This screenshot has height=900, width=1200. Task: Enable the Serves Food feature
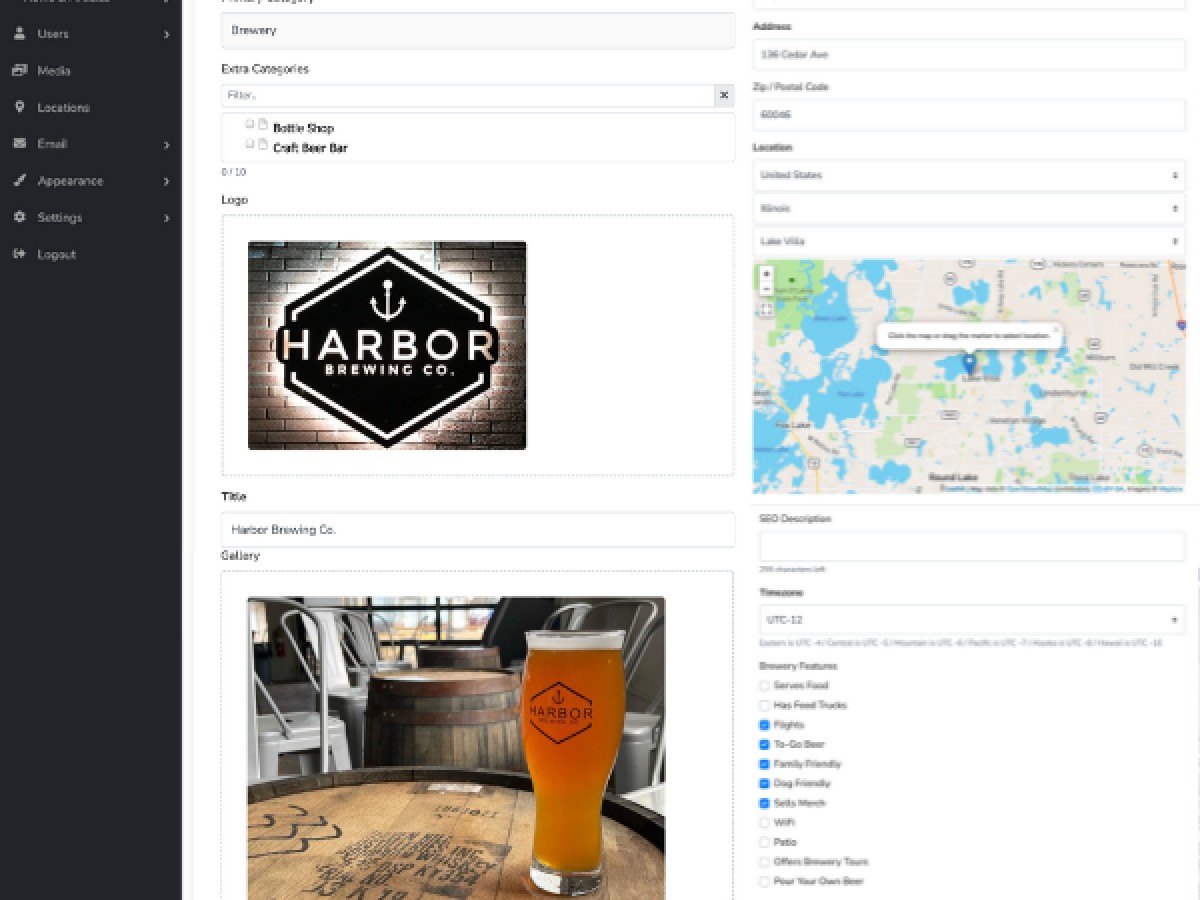point(765,686)
